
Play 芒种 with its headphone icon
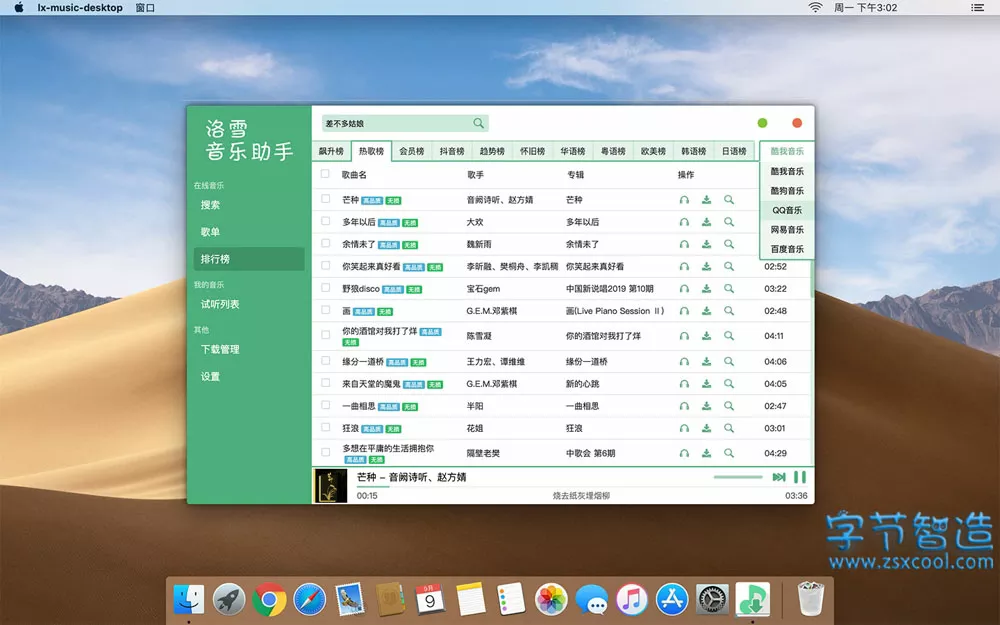(x=684, y=200)
